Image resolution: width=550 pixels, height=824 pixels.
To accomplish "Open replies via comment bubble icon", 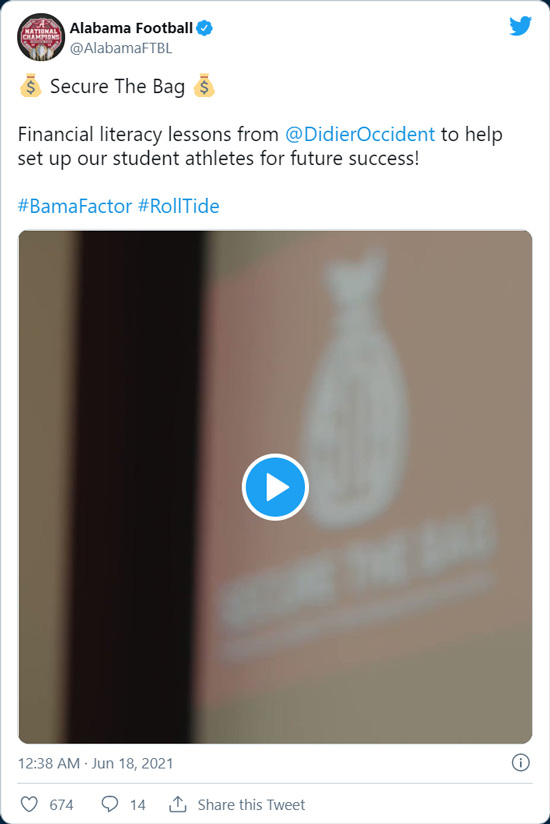I will (110, 804).
